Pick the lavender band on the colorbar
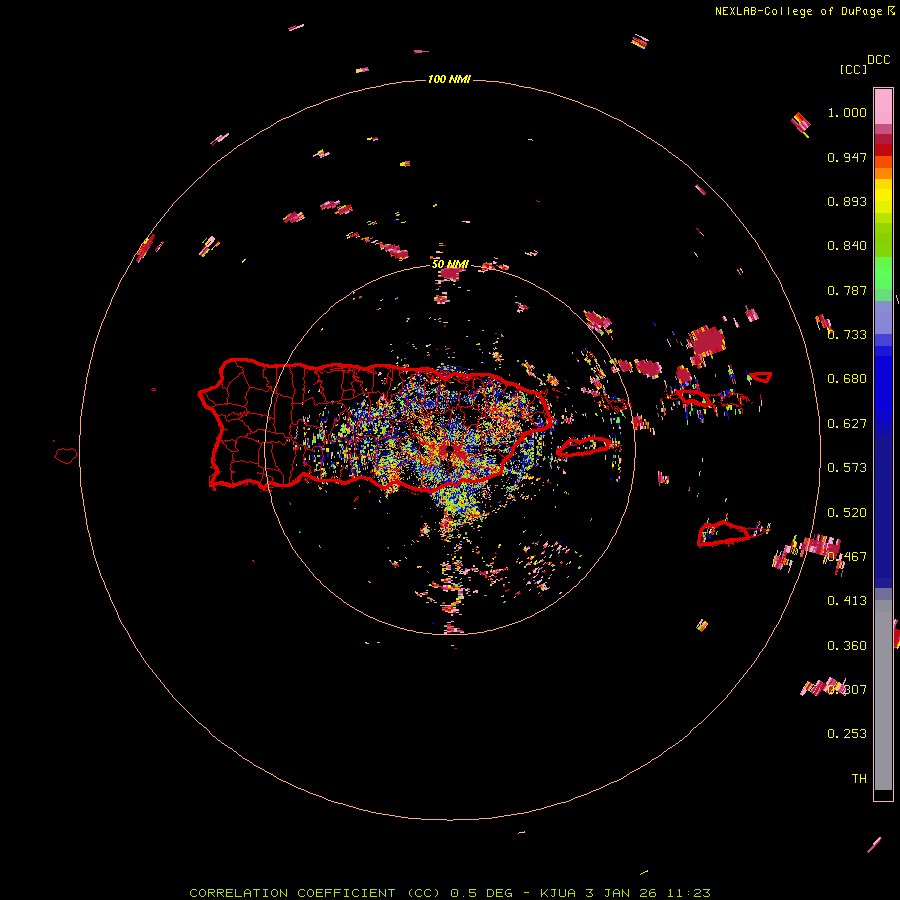 [x=883, y=317]
